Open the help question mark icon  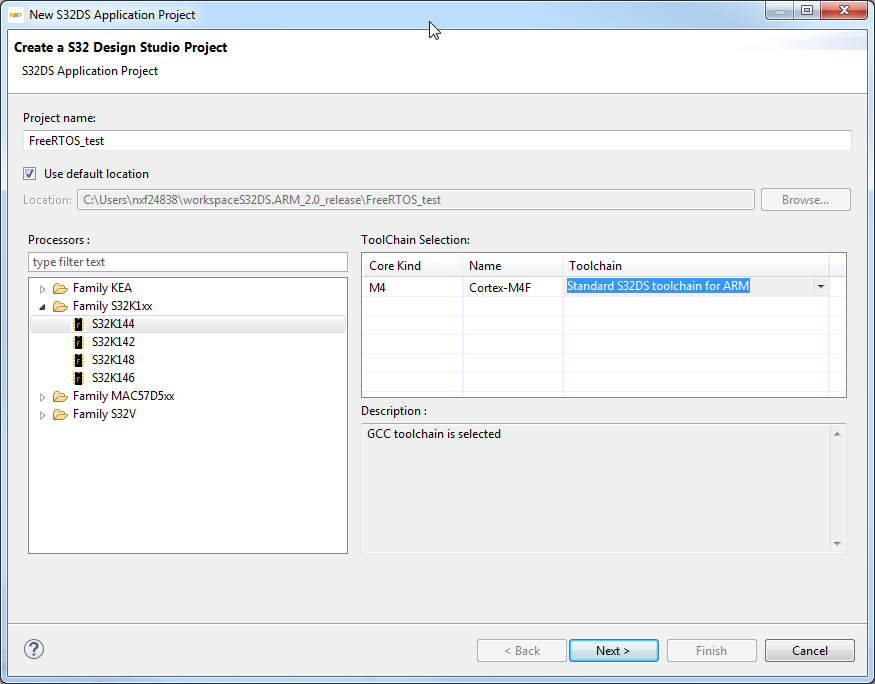[34, 649]
